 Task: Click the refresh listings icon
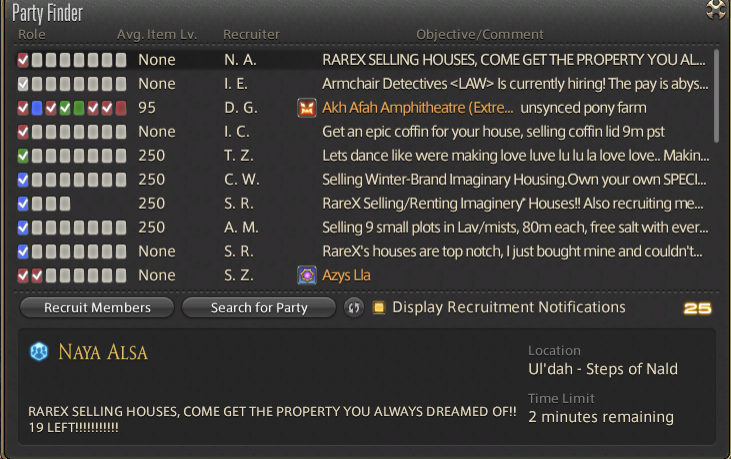pyautogui.click(x=353, y=308)
